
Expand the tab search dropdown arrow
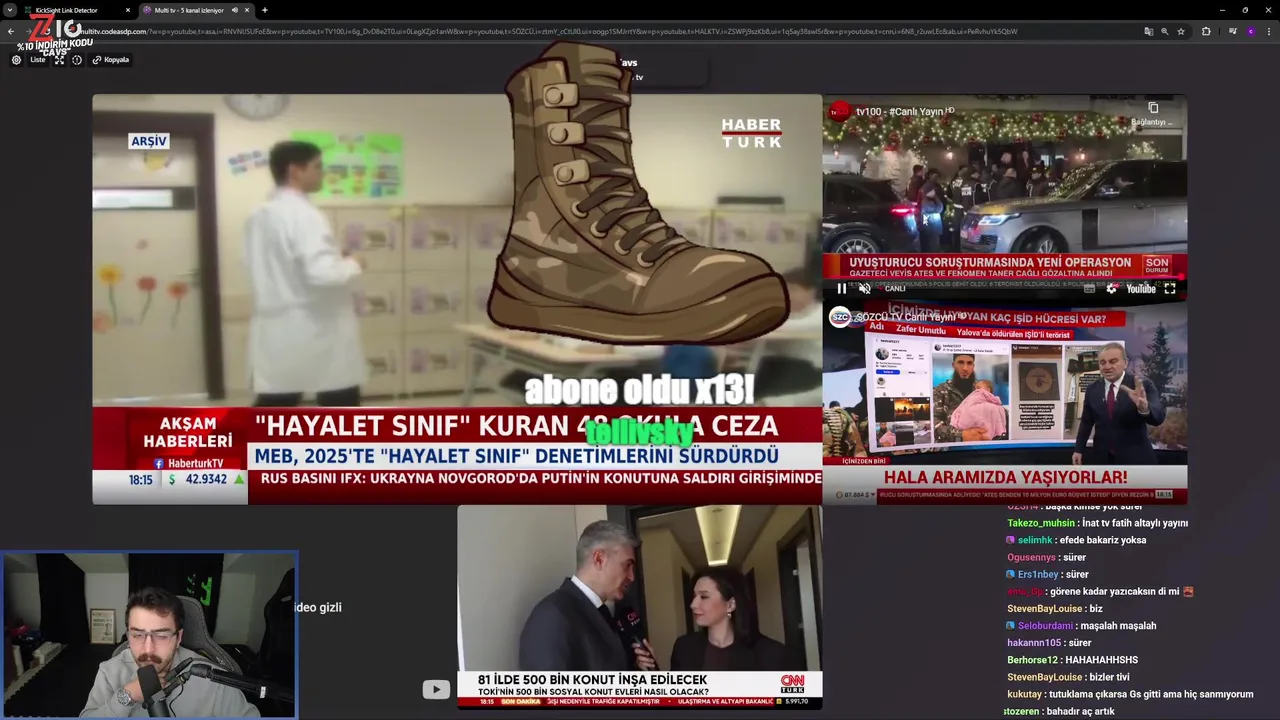10,10
